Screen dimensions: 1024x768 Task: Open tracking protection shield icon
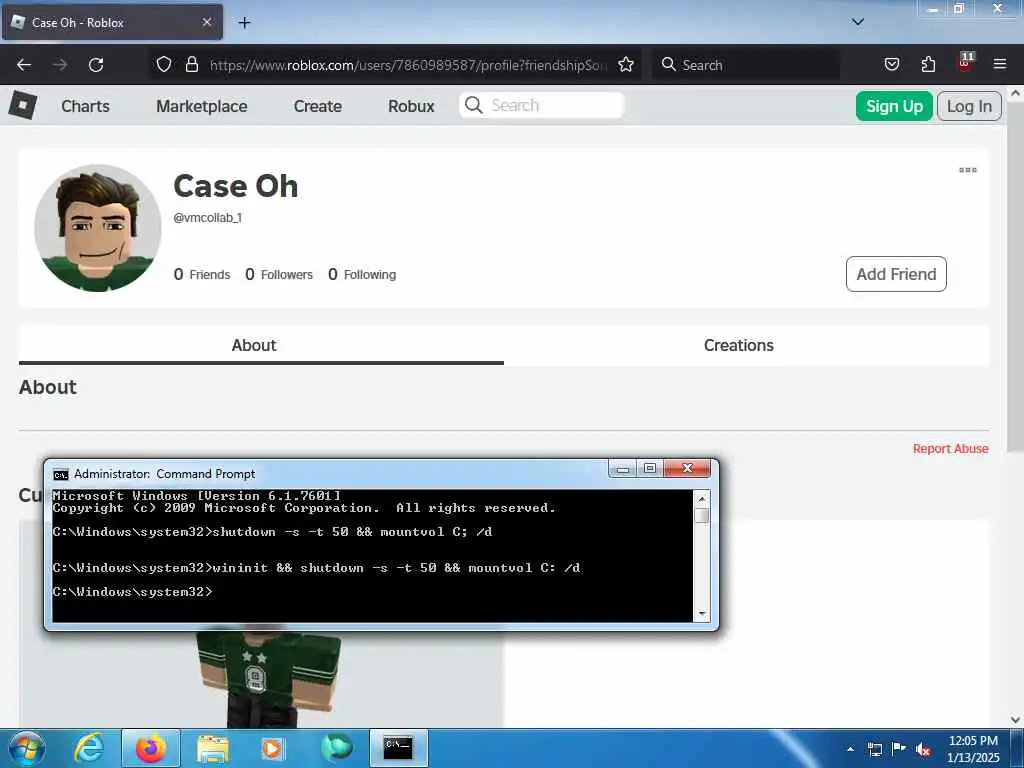pos(164,64)
